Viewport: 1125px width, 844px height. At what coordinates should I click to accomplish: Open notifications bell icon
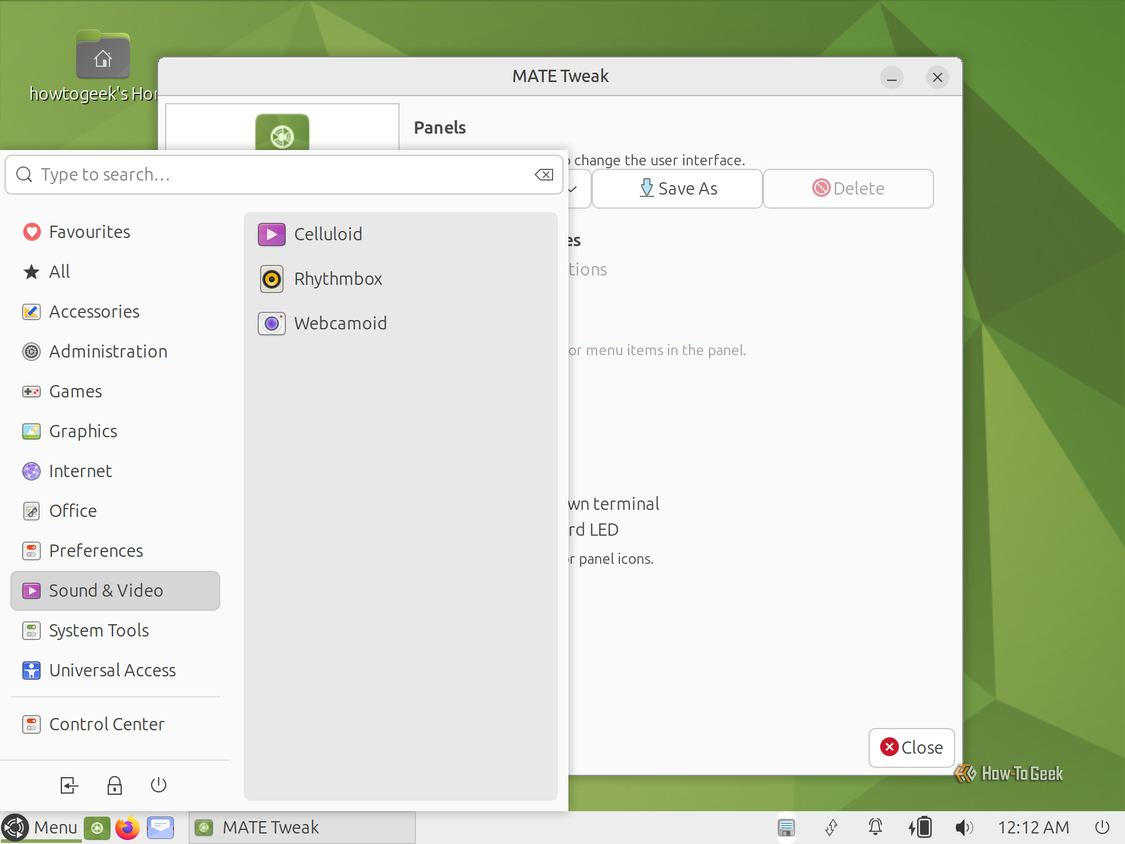(x=875, y=827)
